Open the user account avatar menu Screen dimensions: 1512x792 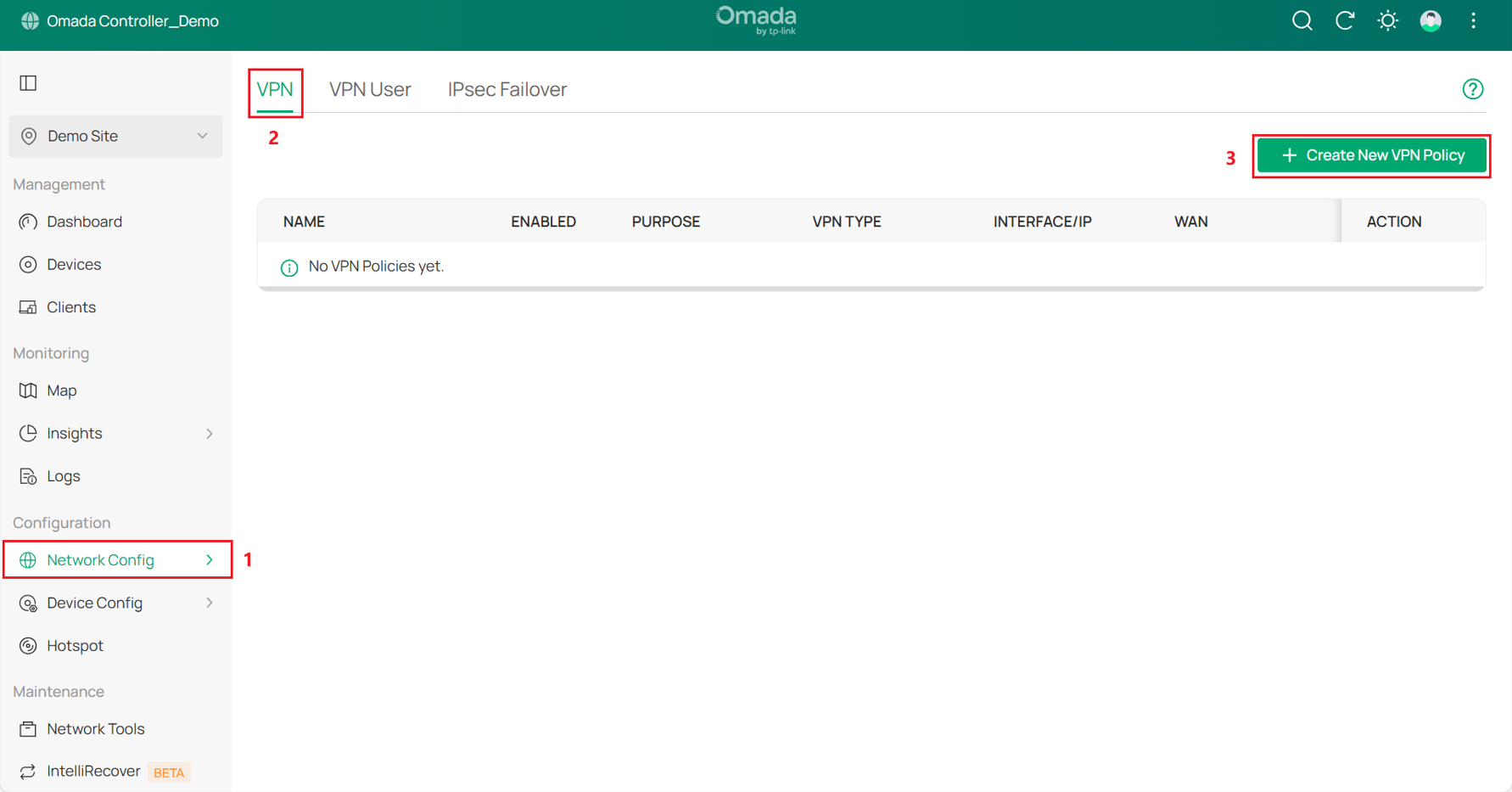1431,20
